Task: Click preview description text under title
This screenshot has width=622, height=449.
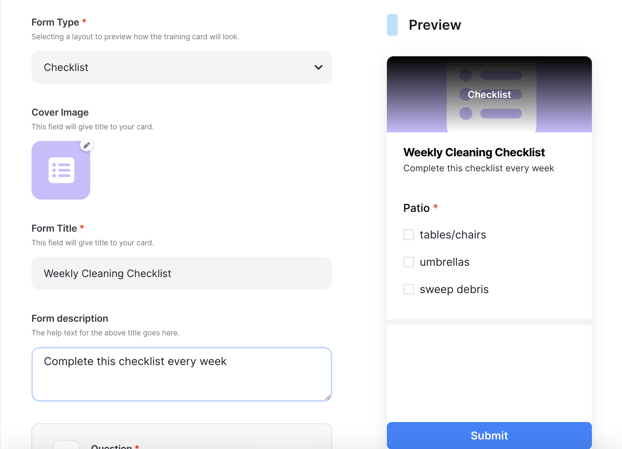Action: coord(478,168)
